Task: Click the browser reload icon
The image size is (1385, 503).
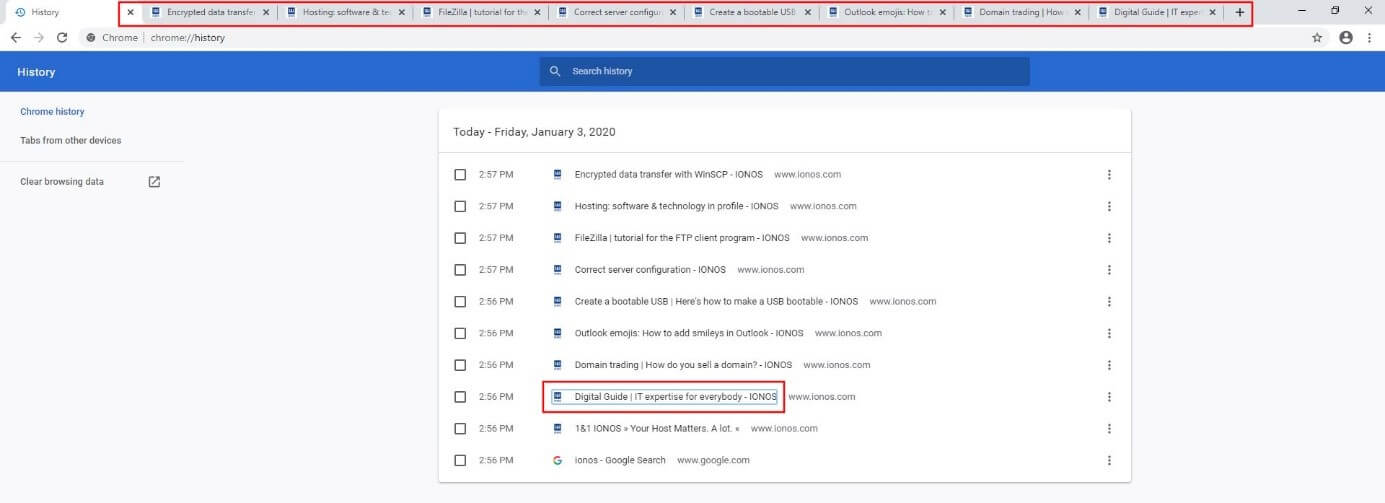Action: click(62, 37)
